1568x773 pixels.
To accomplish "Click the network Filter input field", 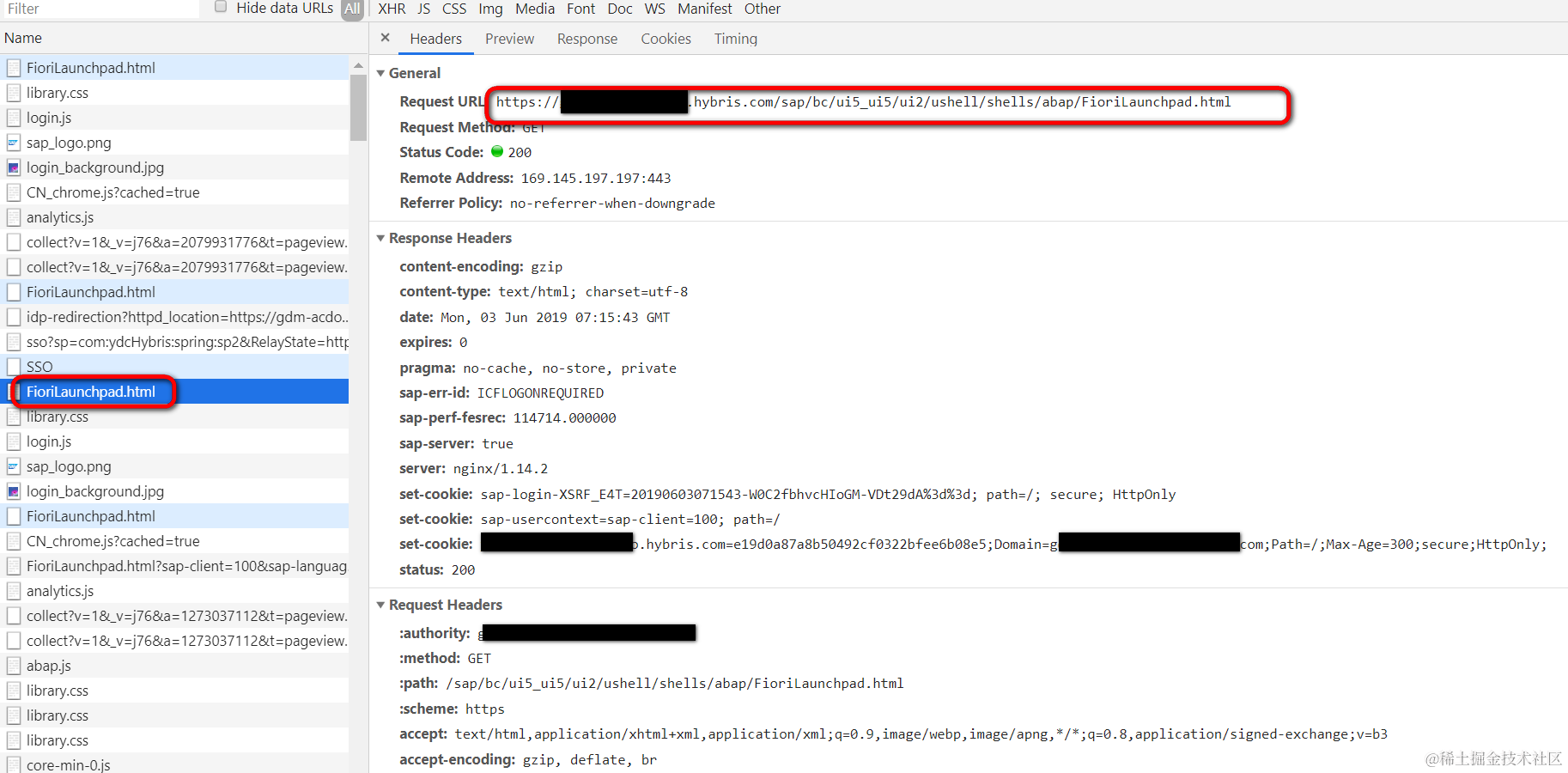I will (100, 9).
